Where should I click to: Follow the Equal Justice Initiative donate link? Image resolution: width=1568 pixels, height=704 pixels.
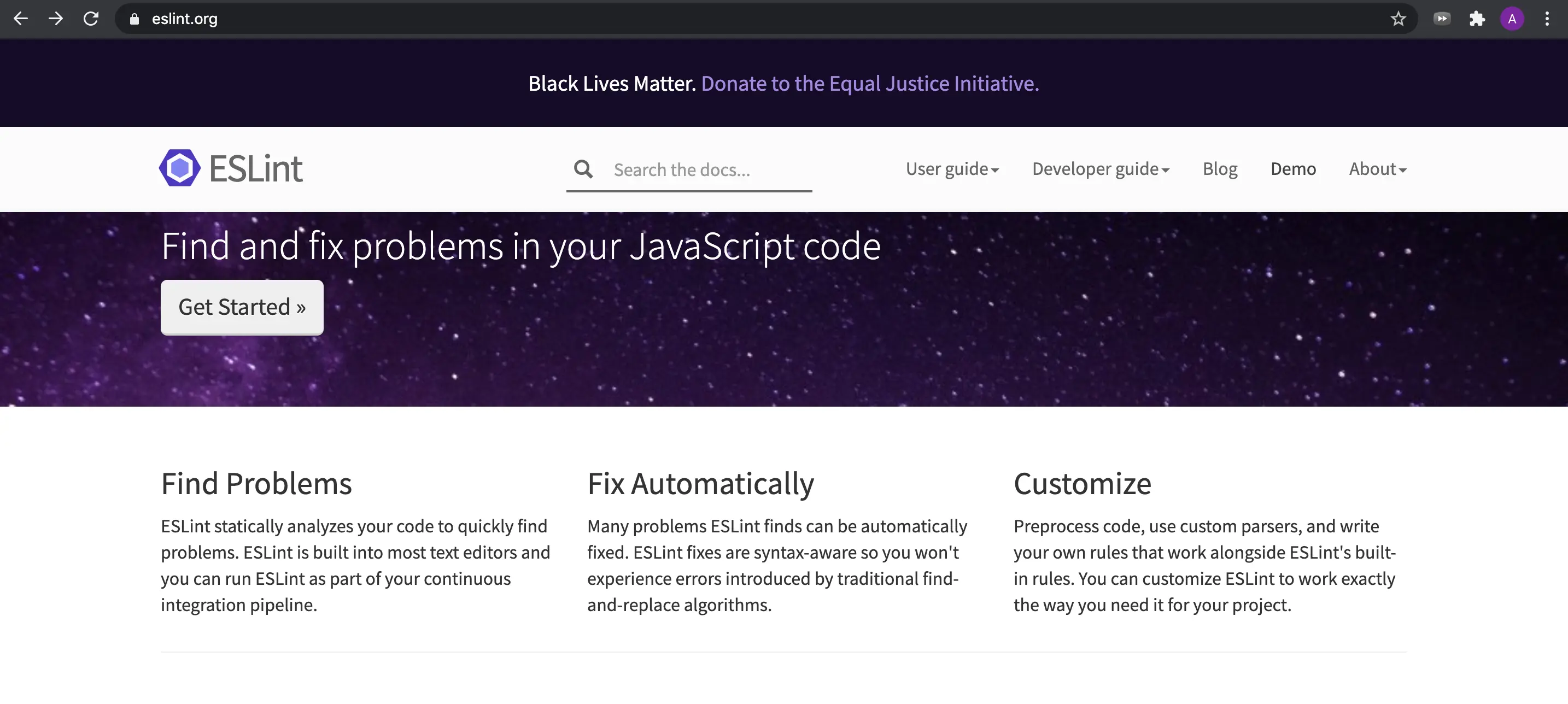(x=869, y=84)
